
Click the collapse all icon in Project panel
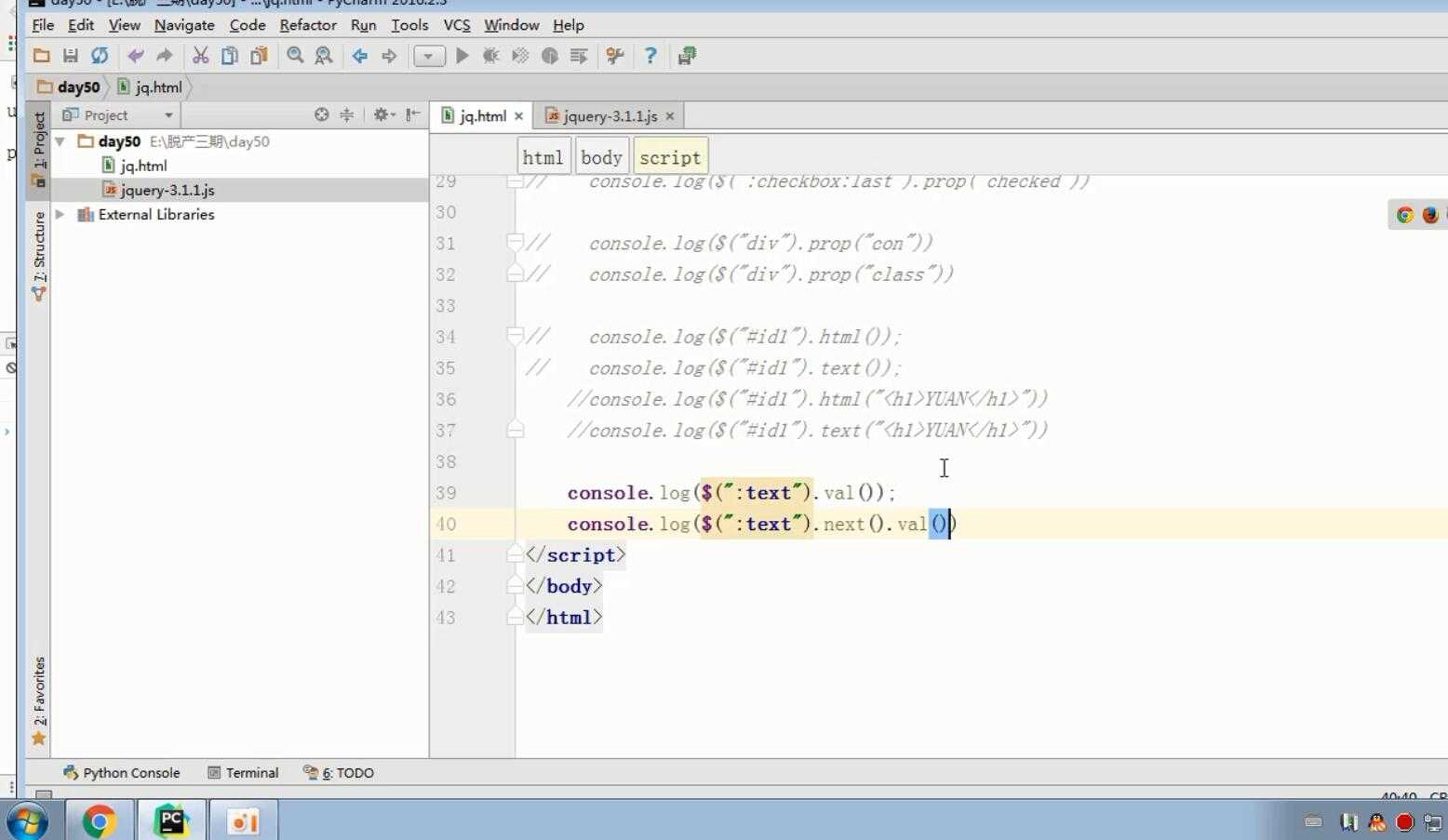click(346, 114)
